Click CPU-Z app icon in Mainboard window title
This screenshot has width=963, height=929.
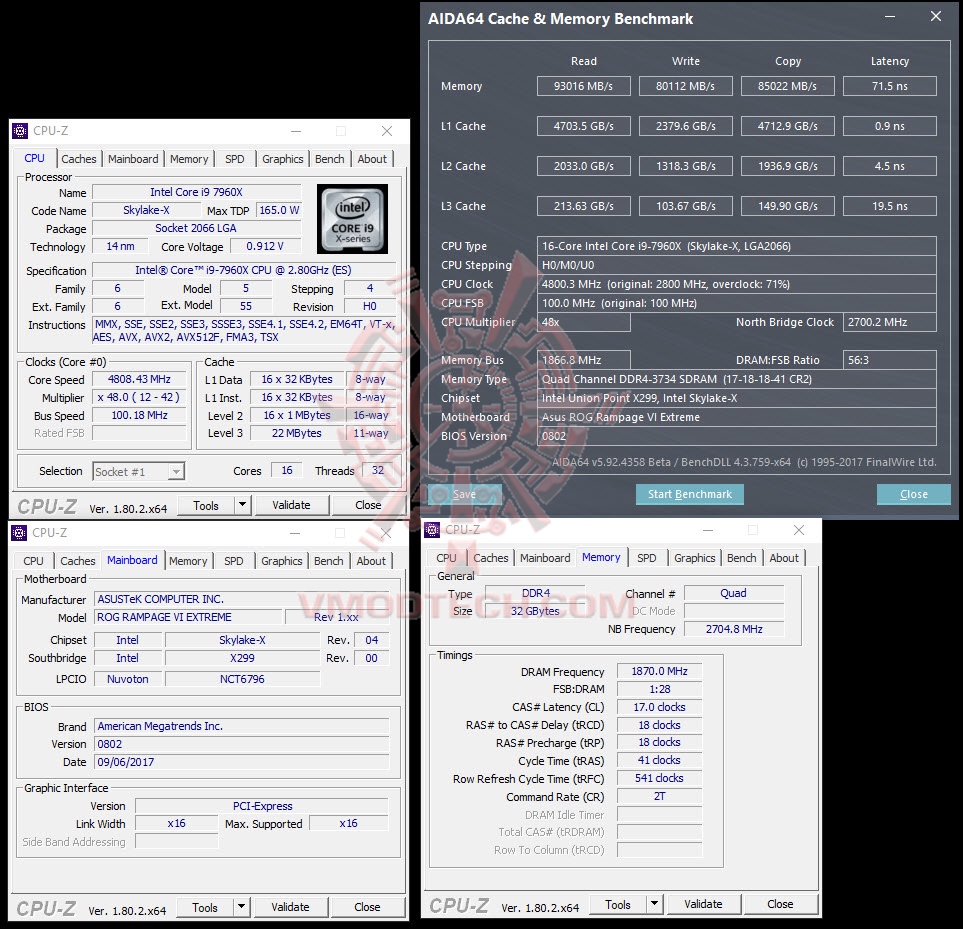tap(19, 533)
